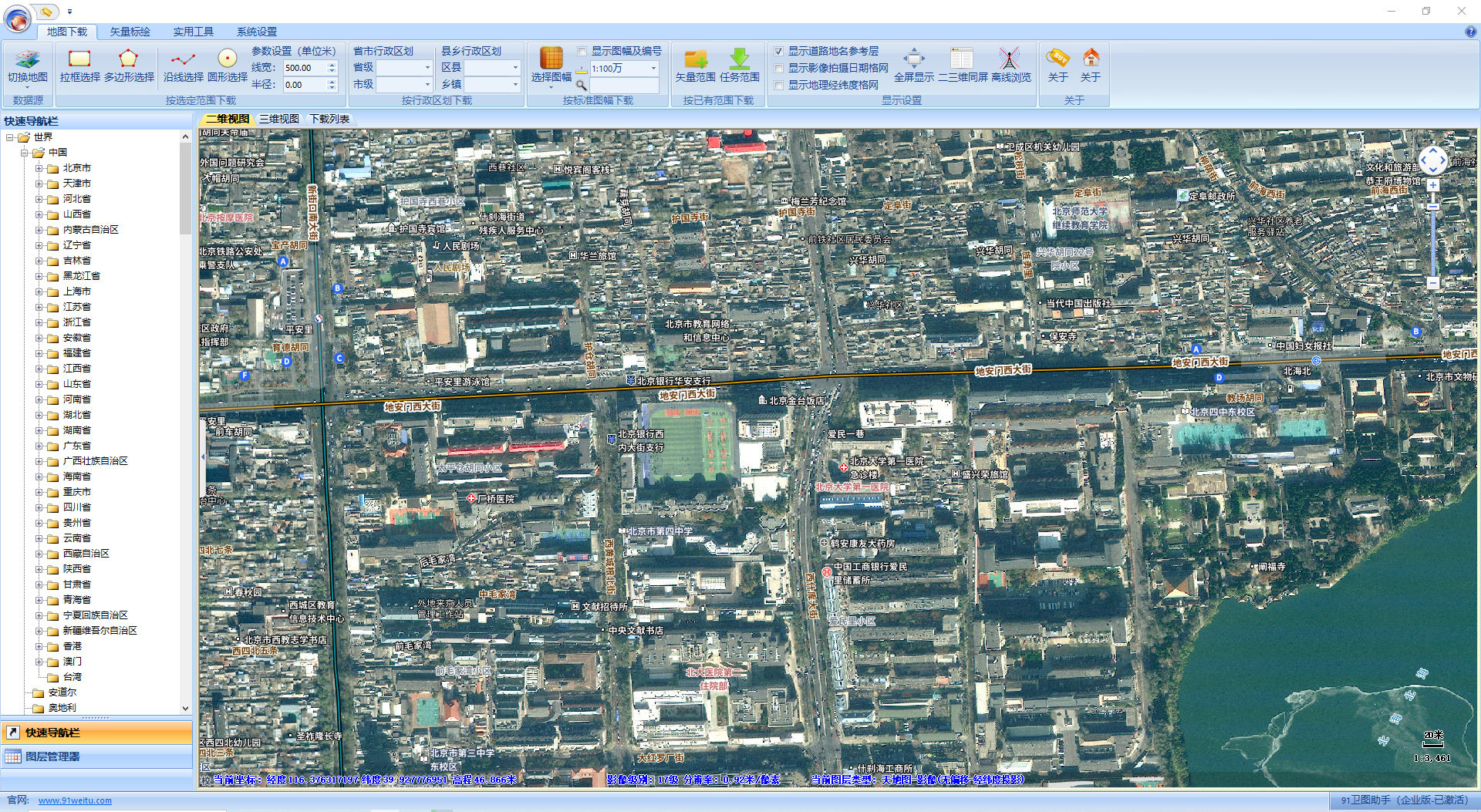Viewport: 1481px width, 812px height.
Task: Click the navigation tree scroll down arrow
Action: (185, 708)
